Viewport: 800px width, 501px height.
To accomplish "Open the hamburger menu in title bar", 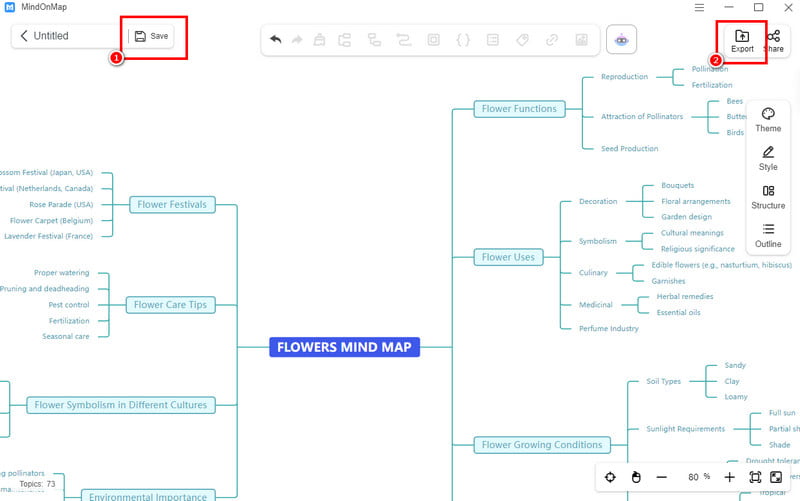I will click(x=698, y=8).
